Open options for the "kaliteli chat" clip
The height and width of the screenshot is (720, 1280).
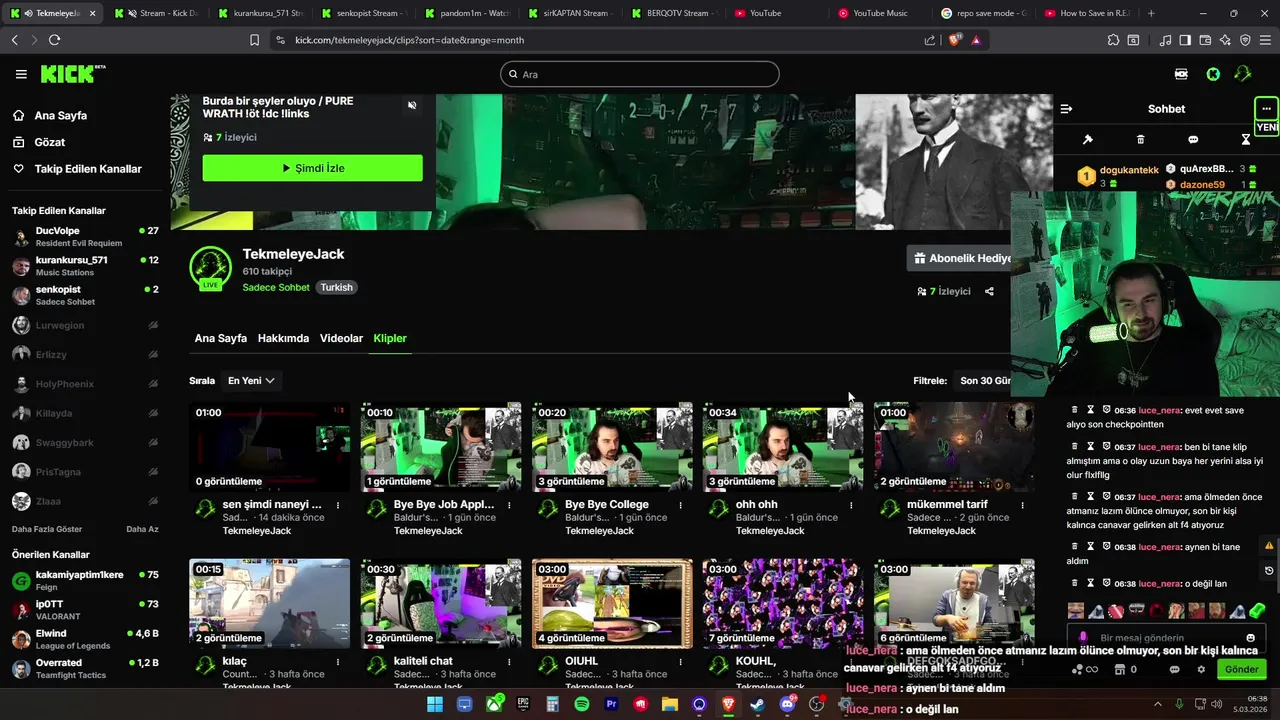click(x=509, y=662)
